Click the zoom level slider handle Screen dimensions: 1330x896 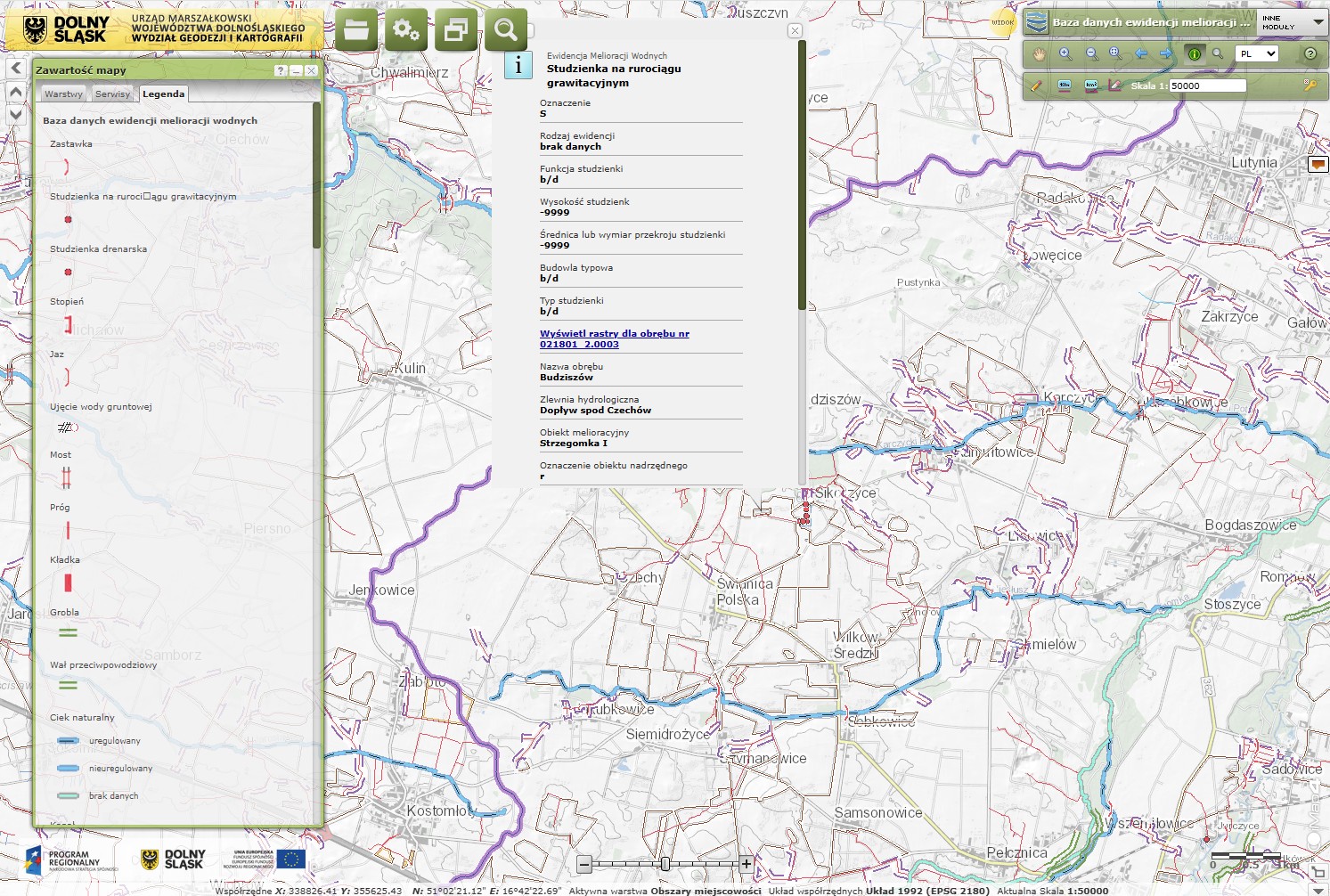click(x=665, y=864)
